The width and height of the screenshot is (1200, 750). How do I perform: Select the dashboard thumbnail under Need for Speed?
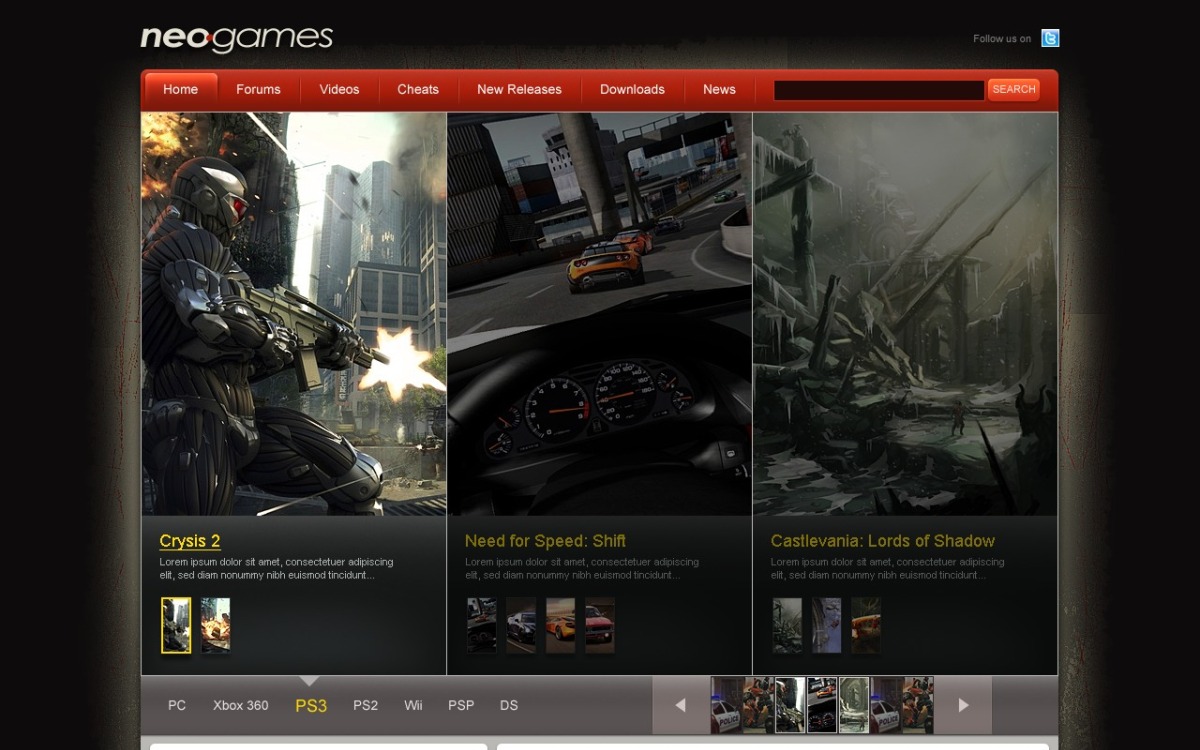tap(482, 625)
